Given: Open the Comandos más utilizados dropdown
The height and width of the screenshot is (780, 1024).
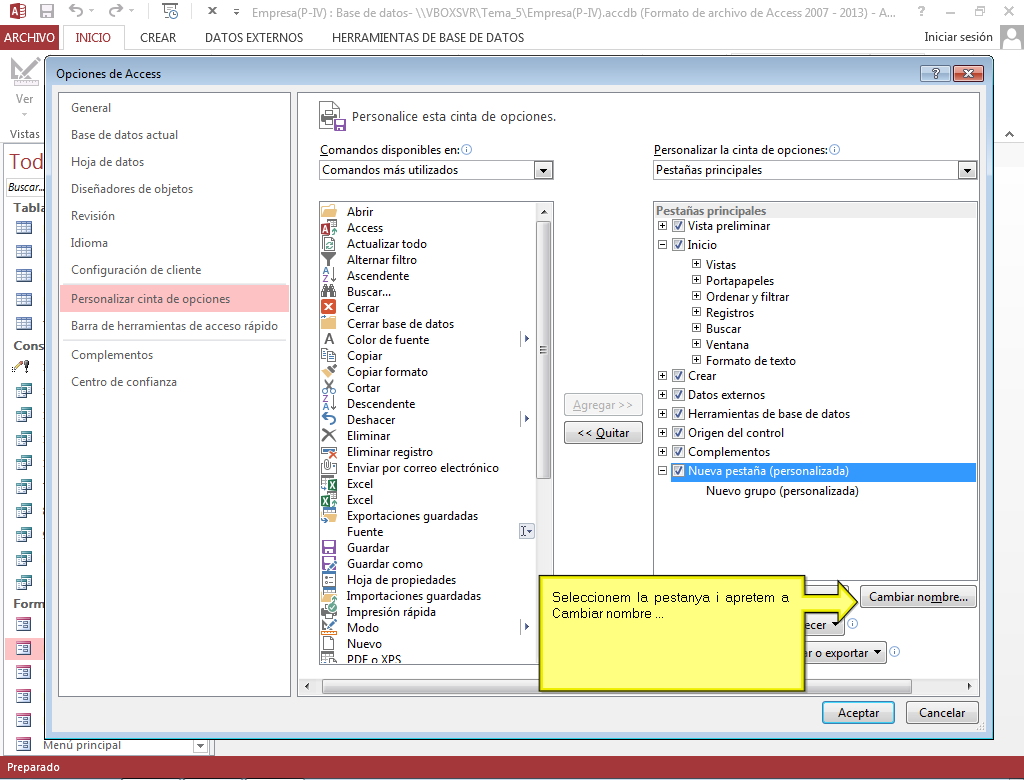Looking at the screenshot, I should (543, 171).
